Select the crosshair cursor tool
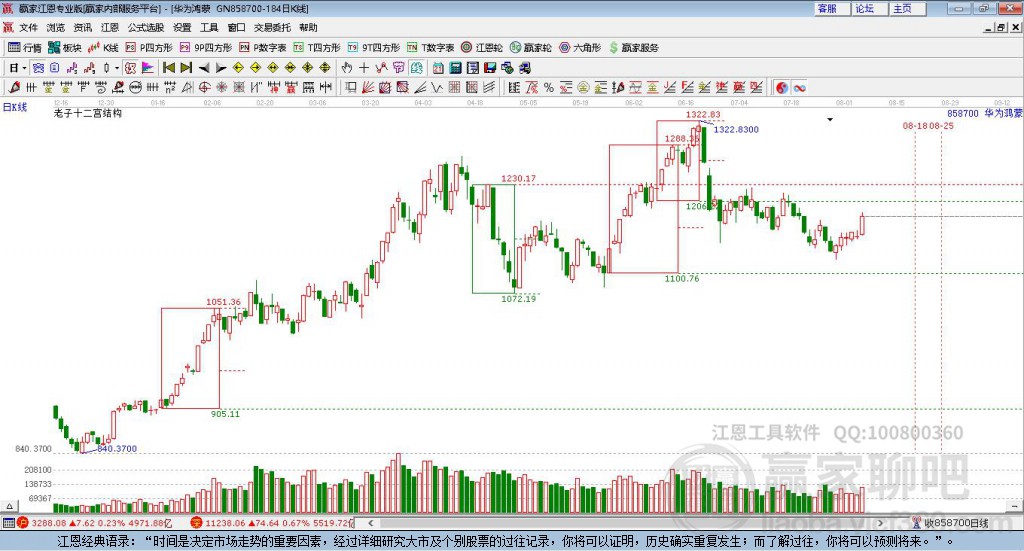The height and width of the screenshot is (551, 1024). pyautogui.click(x=364, y=68)
